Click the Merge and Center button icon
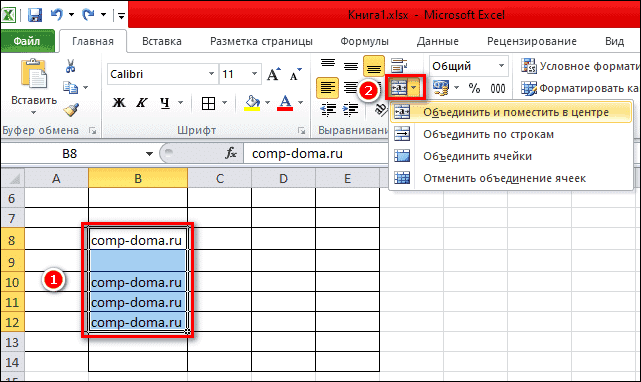Screen dimensions: 641x382 click(398, 88)
